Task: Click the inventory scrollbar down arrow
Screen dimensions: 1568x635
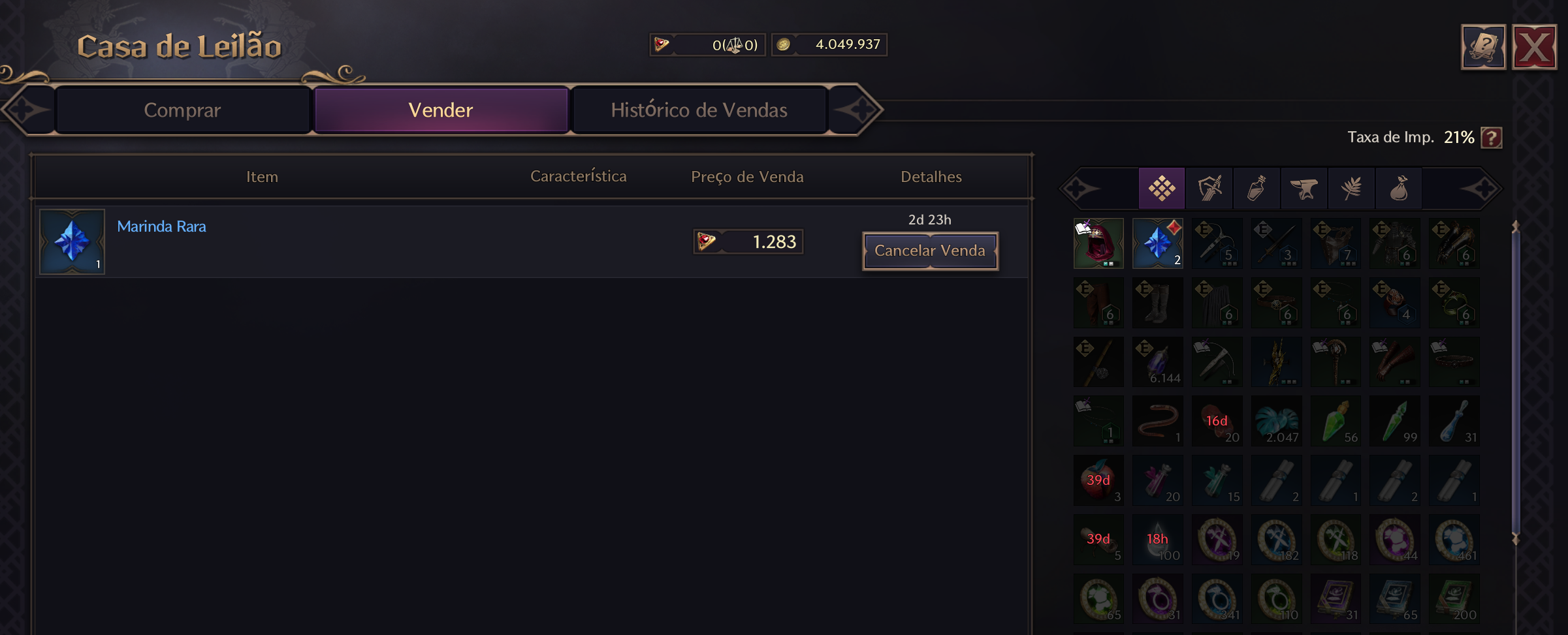Action: (1516, 539)
